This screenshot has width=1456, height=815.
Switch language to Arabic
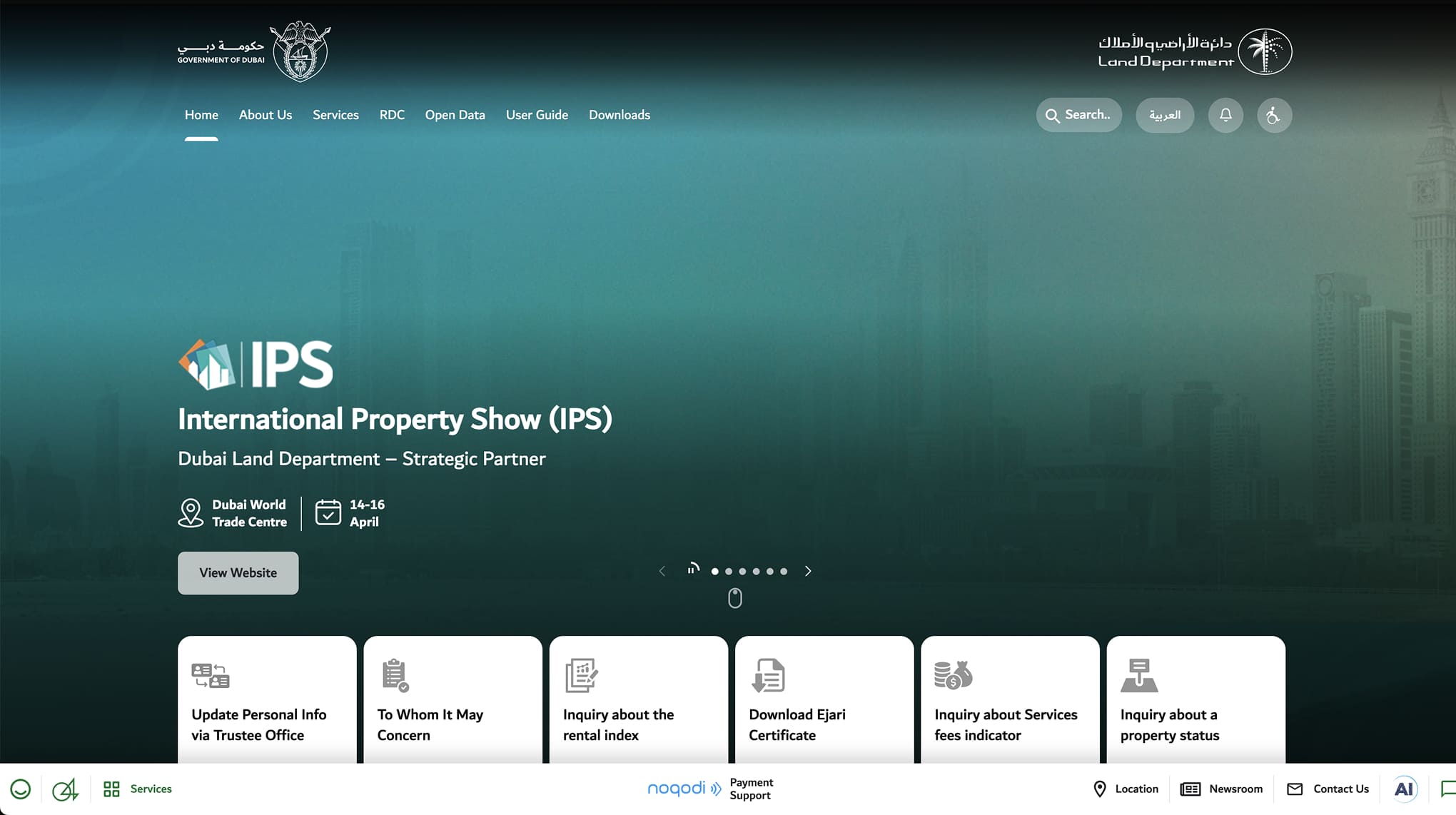point(1165,115)
